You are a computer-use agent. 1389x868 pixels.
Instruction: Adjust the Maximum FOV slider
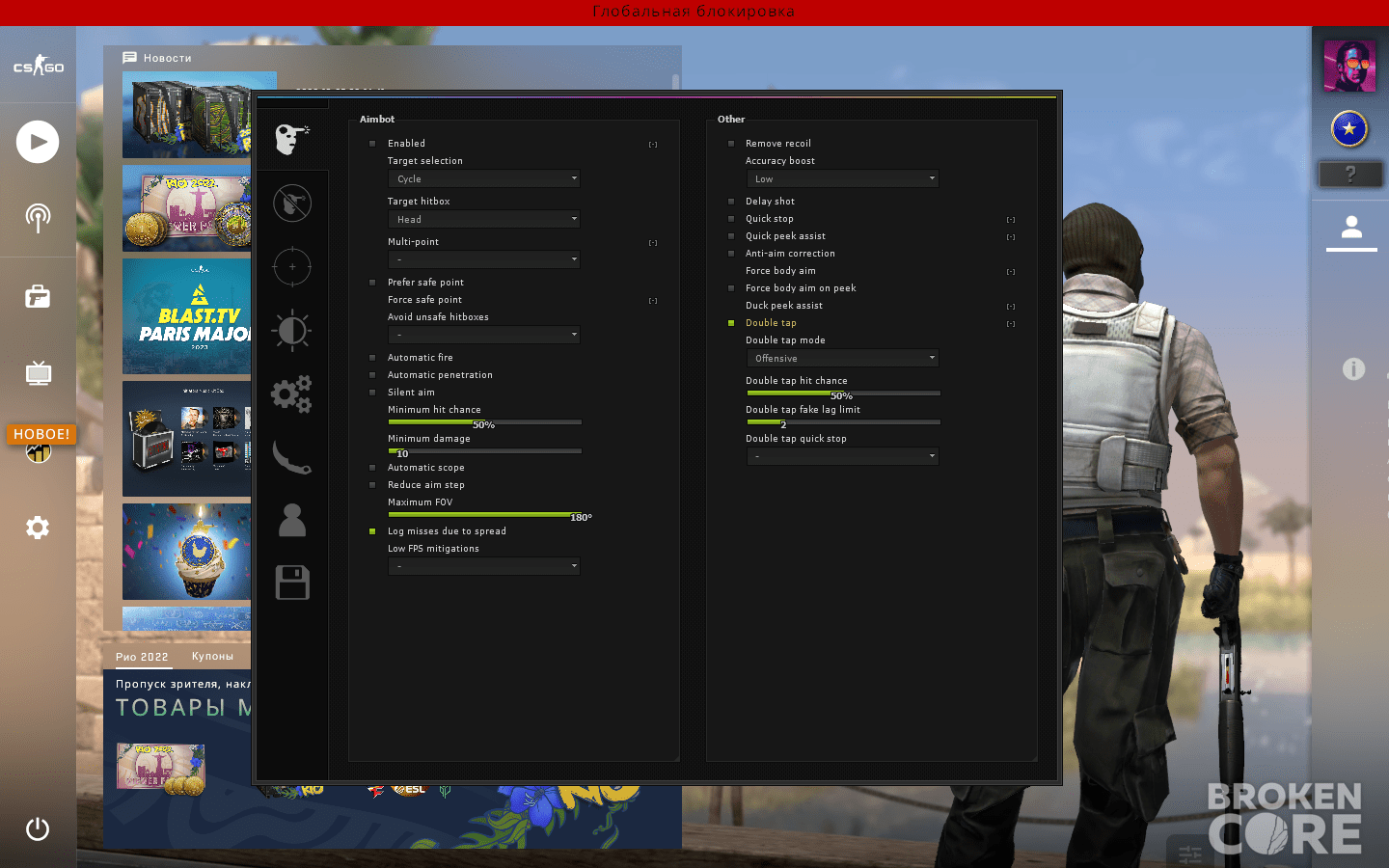click(484, 514)
